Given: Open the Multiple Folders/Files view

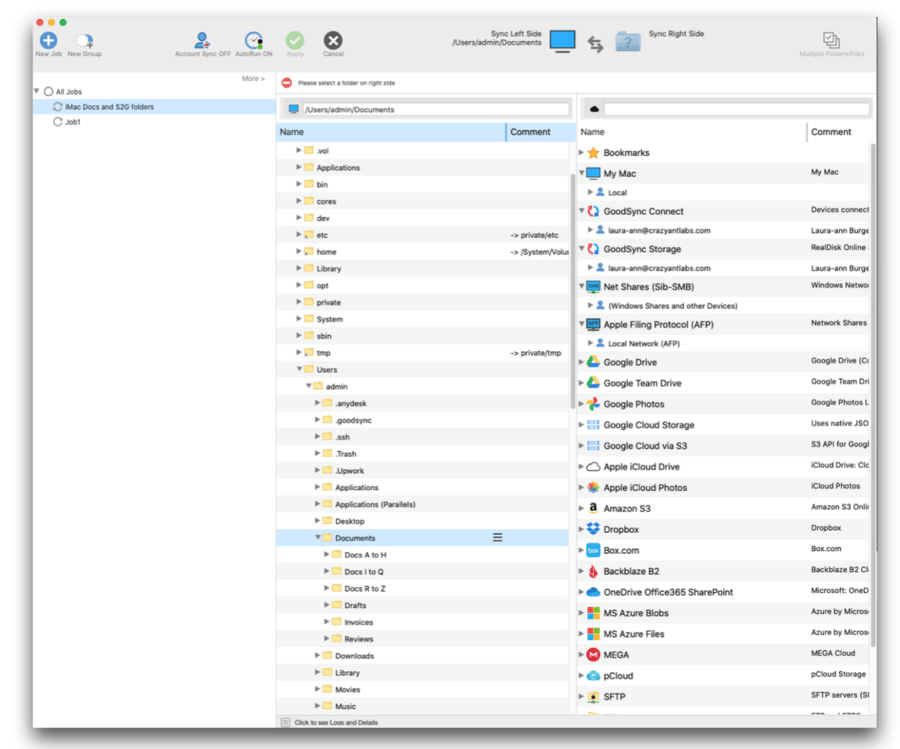Looking at the screenshot, I should click(x=830, y=40).
